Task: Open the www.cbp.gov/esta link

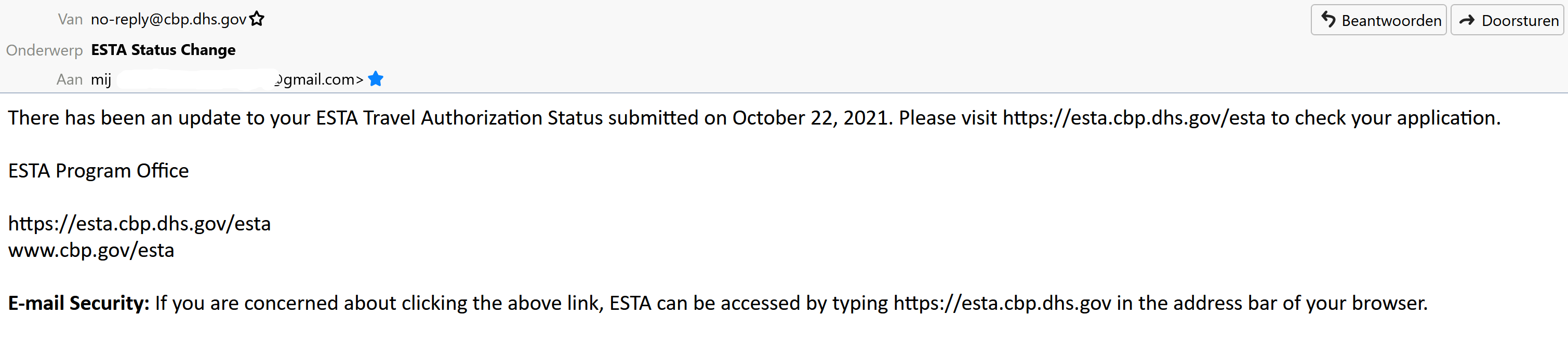Action: (91, 251)
